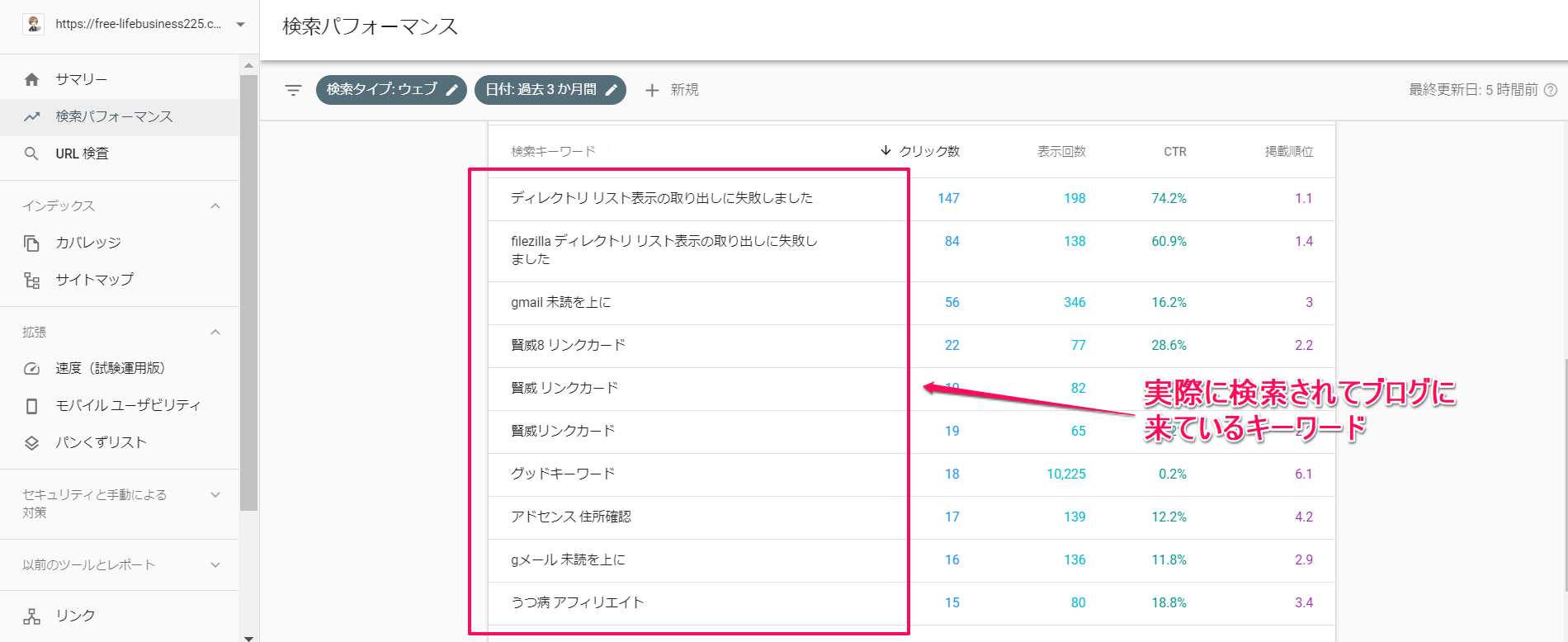The image size is (1568, 642).
Task: Click the 速度 speedometer icon
Action: pyautogui.click(x=31, y=369)
